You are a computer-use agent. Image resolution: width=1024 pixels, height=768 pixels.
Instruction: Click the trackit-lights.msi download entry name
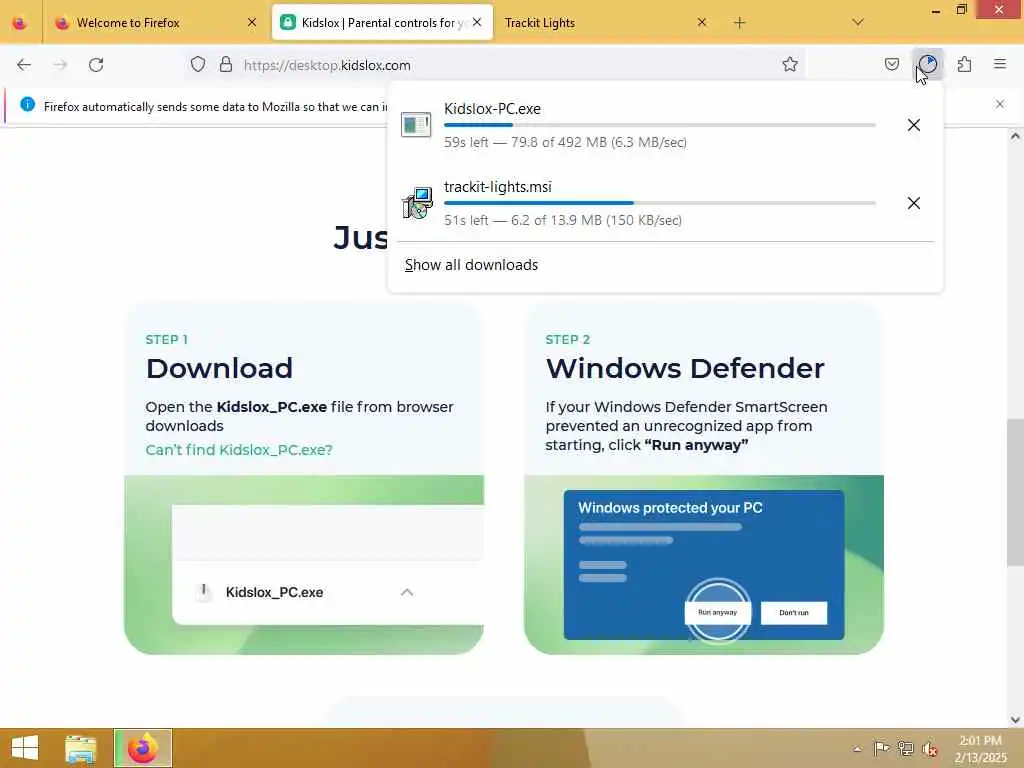point(498,187)
